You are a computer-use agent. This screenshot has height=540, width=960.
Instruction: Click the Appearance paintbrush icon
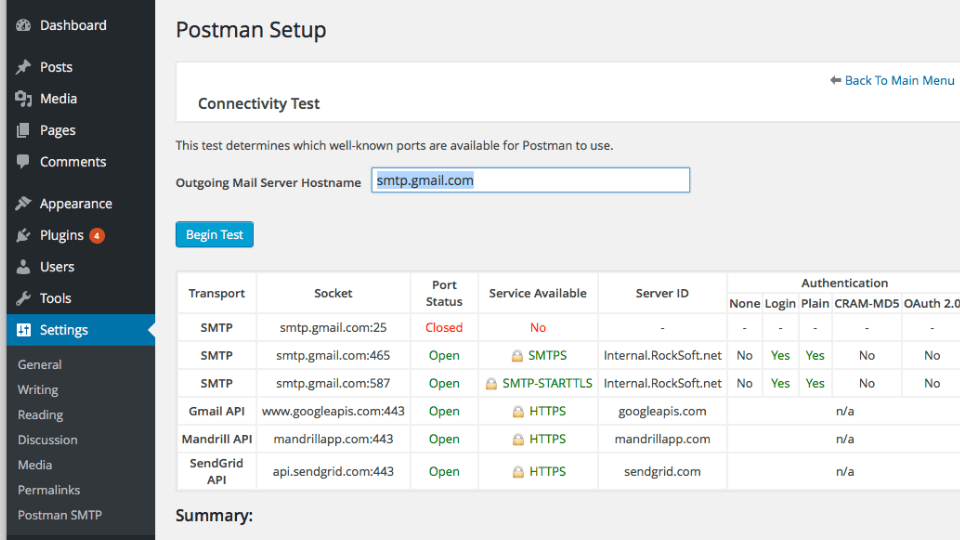(23, 203)
